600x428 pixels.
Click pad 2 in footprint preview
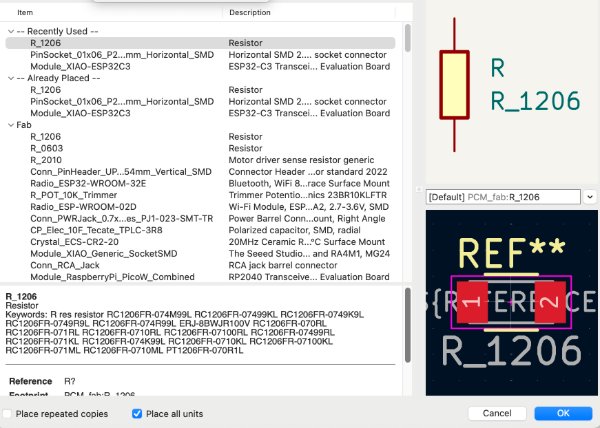[x=550, y=302]
